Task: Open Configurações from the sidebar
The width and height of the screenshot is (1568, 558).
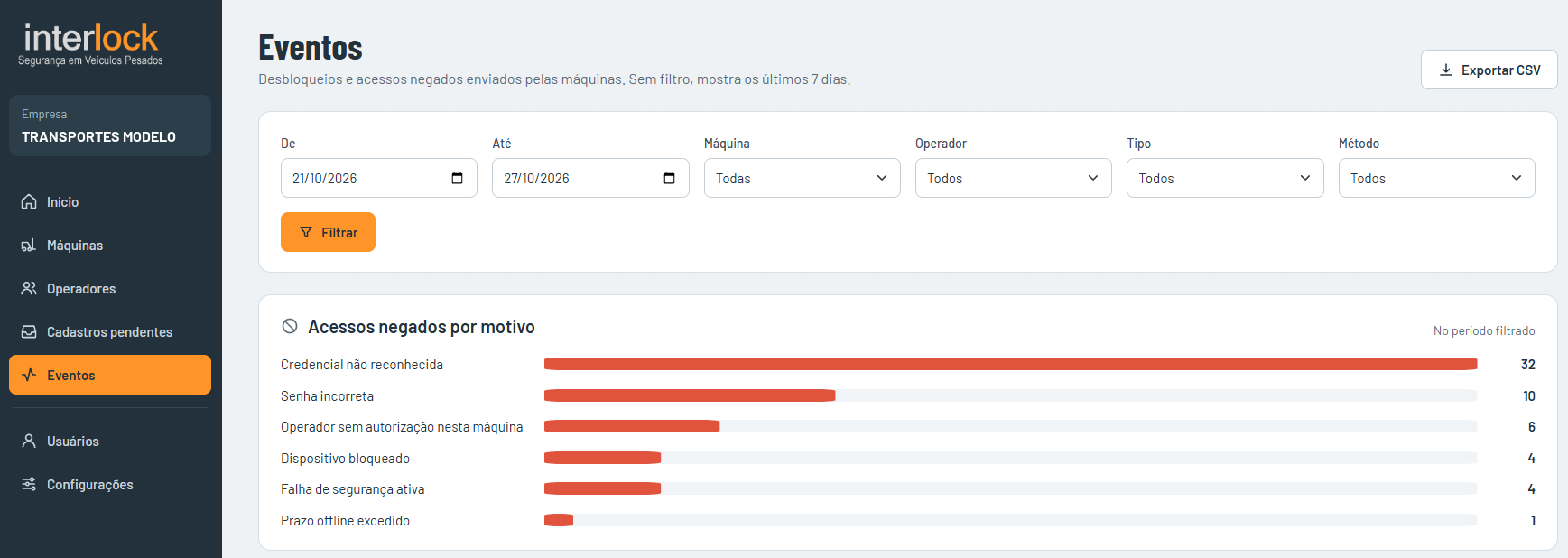Action: click(x=110, y=484)
